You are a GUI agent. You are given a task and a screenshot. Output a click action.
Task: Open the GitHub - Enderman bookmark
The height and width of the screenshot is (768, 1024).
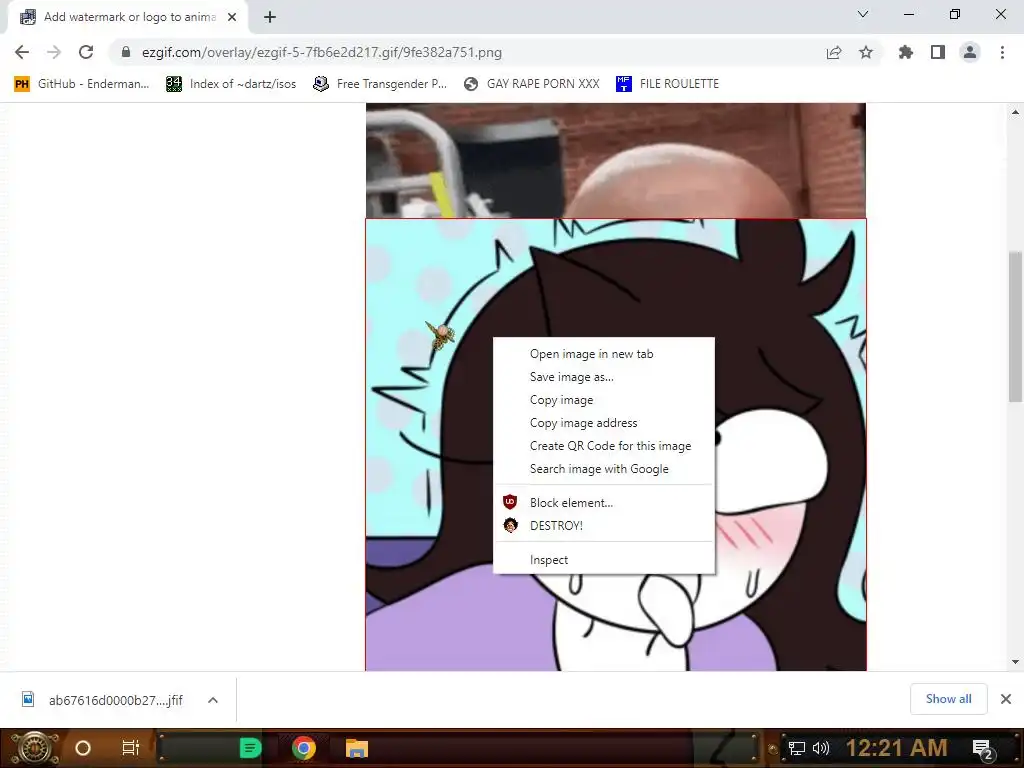click(82, 84)
